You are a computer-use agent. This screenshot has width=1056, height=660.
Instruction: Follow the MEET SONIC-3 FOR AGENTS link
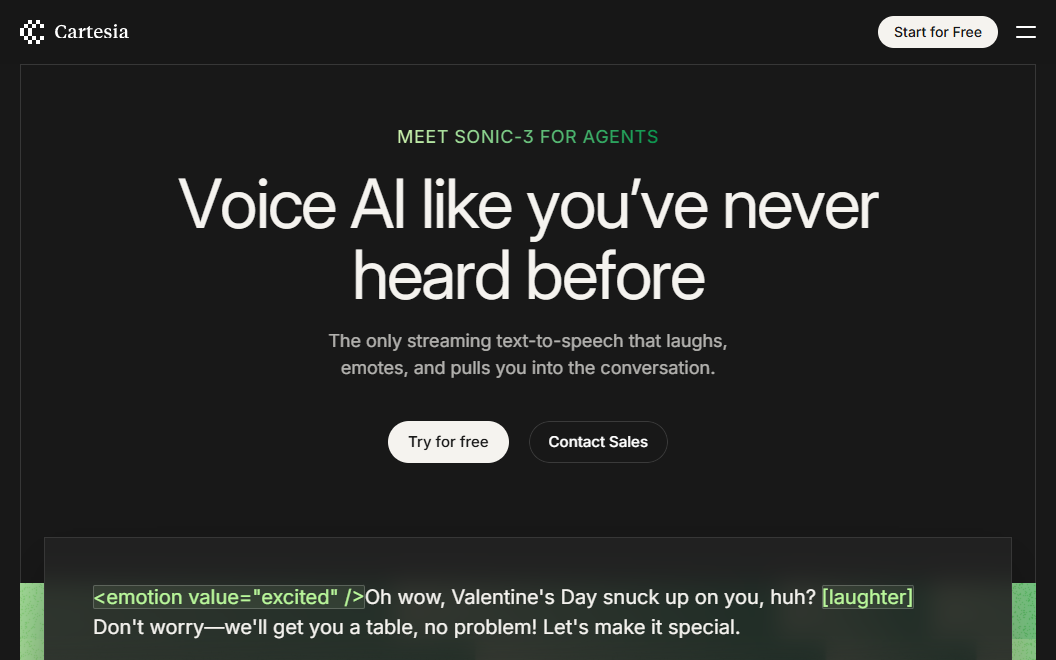pos(527,137)
